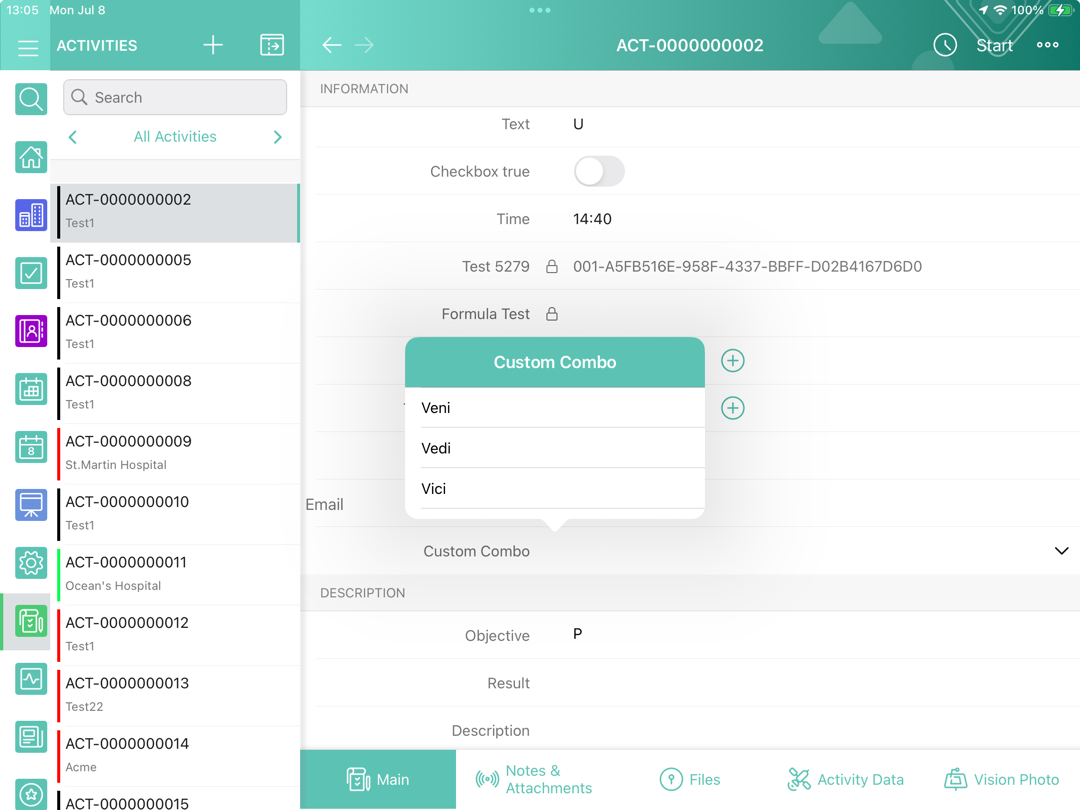Image resolution: width=1080 pixels, height=810 pixels.
Task: Open activity ACT-0000000009 St.Martin Hospital
Action: pos(176,452)
